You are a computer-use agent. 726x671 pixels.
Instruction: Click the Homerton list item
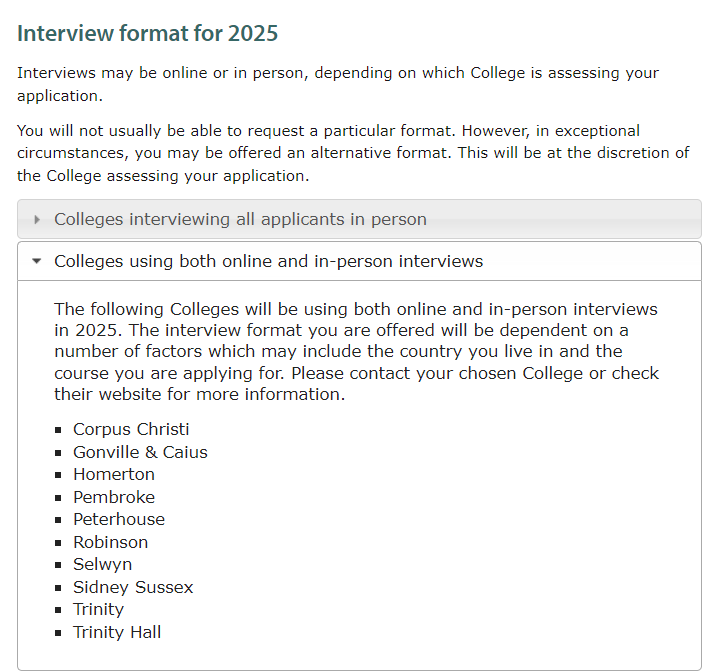click(114, 475)
